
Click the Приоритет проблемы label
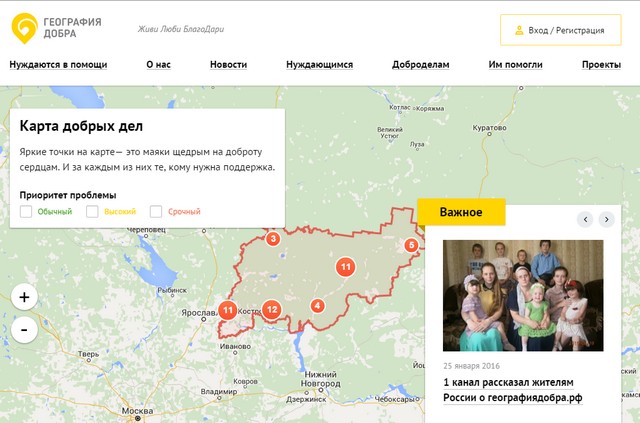coord(68,195)
